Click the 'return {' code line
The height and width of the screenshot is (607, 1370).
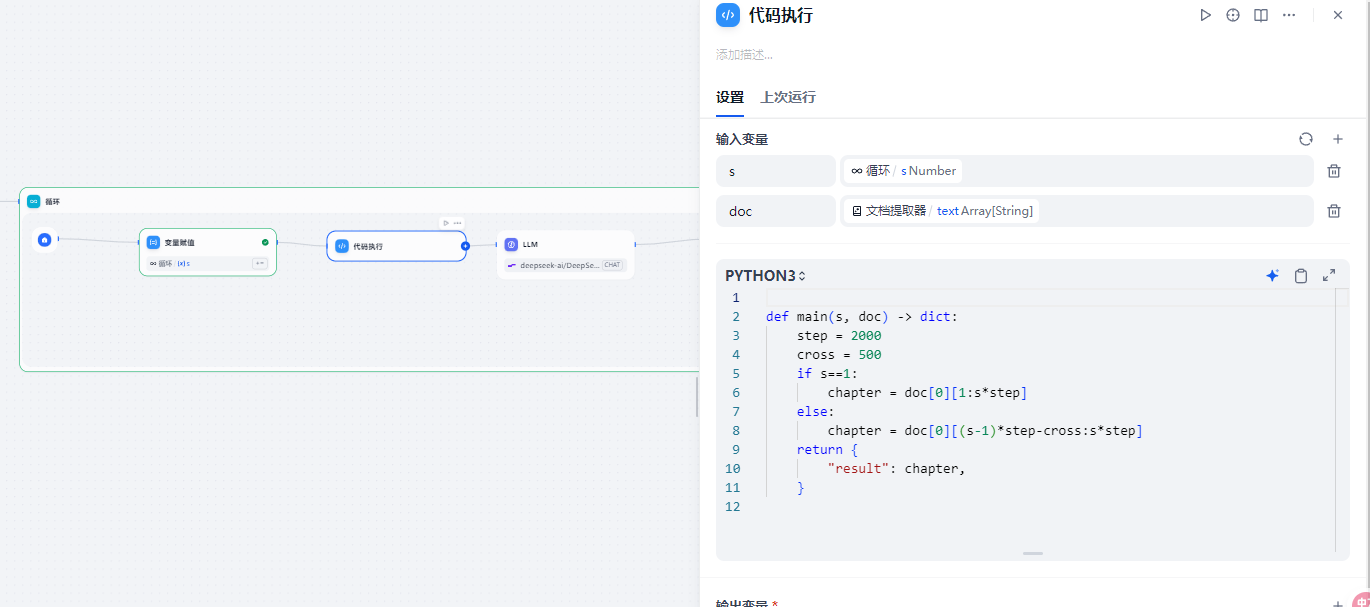[827, 449]
